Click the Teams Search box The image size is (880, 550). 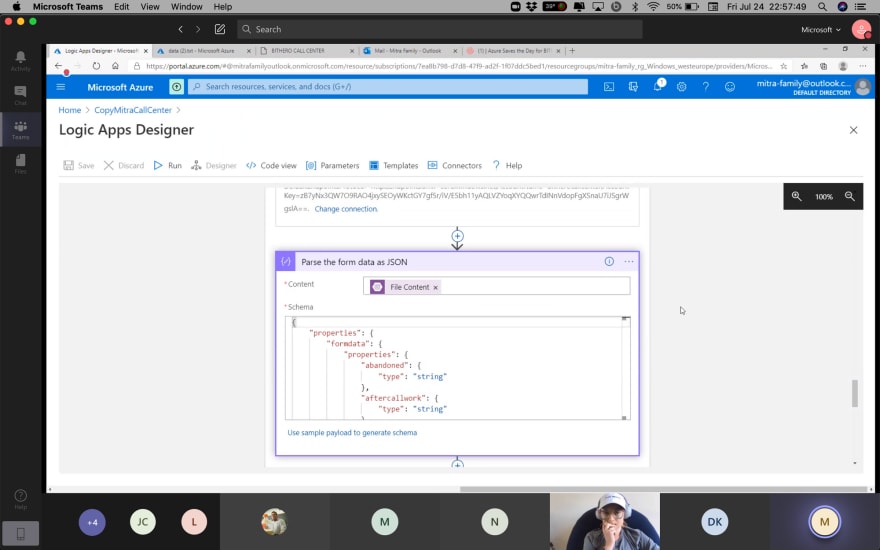click(x=439, y=29)
